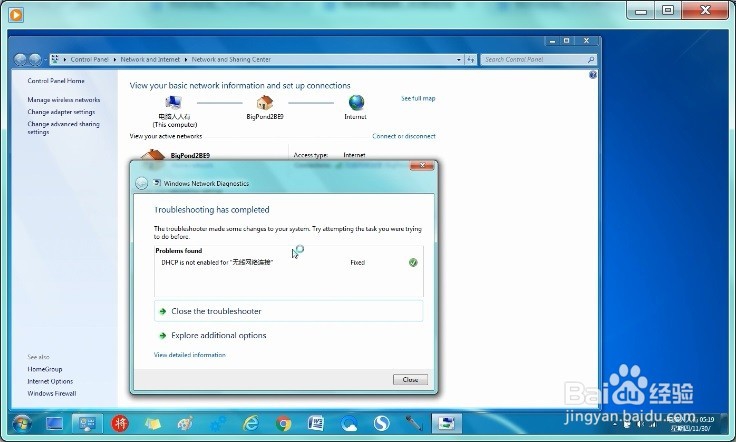
Task: Click the green Fixed checkmark icon
Action: click(413, 263)
